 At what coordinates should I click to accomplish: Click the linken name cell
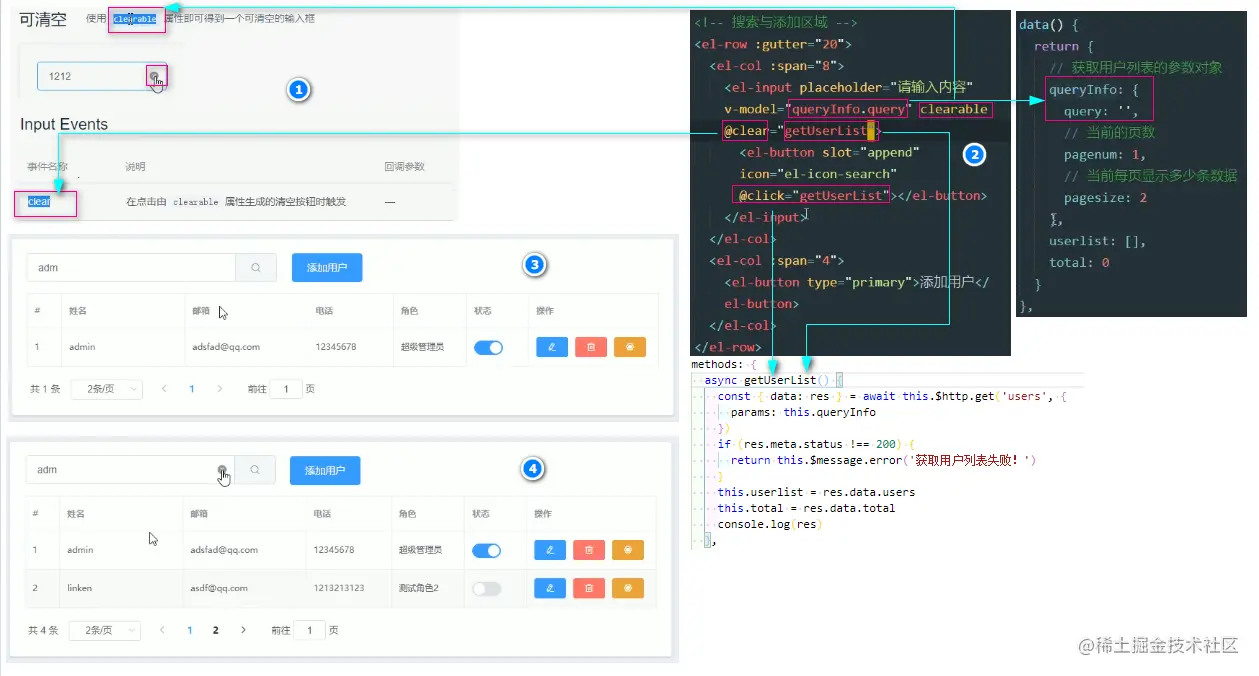click(79, 588)
